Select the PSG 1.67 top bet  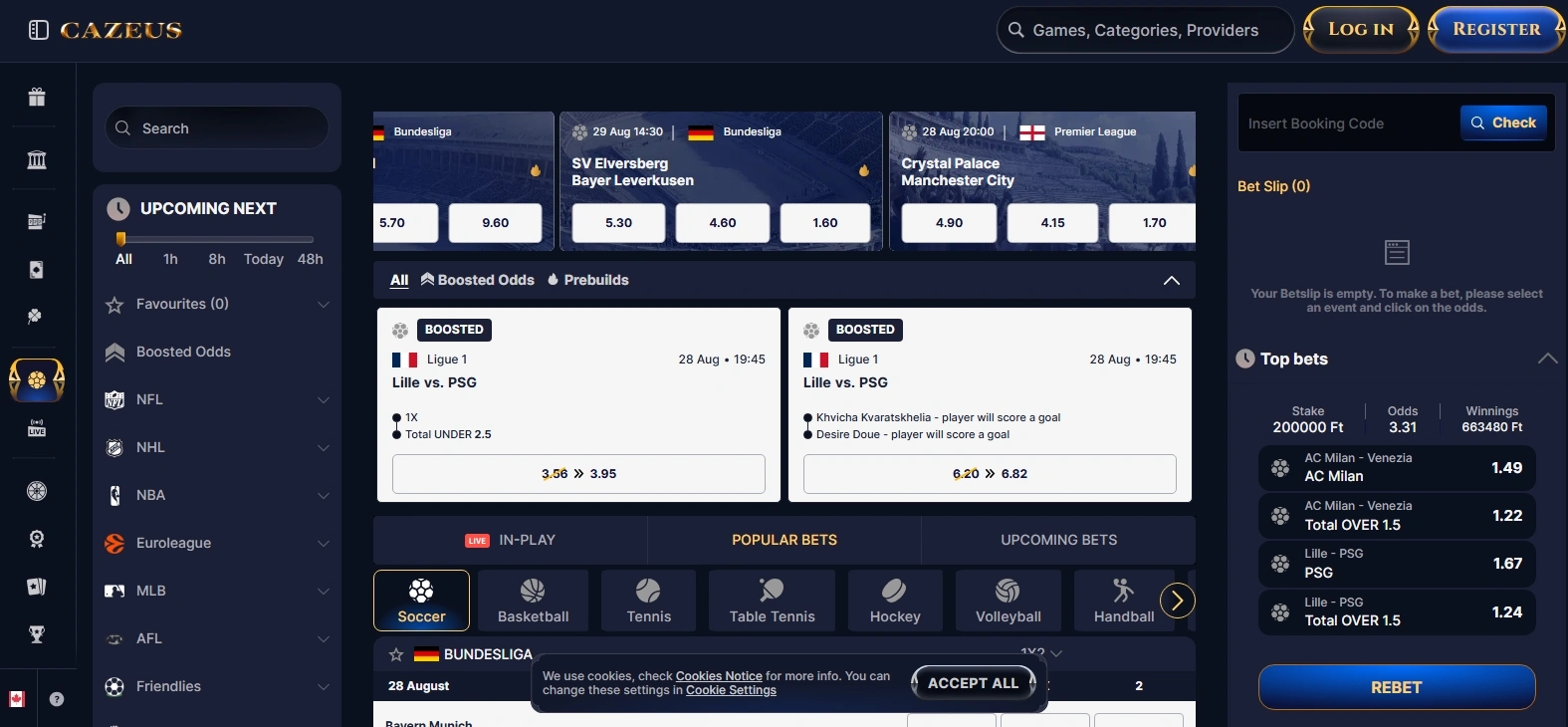(x=1397, y=564)
